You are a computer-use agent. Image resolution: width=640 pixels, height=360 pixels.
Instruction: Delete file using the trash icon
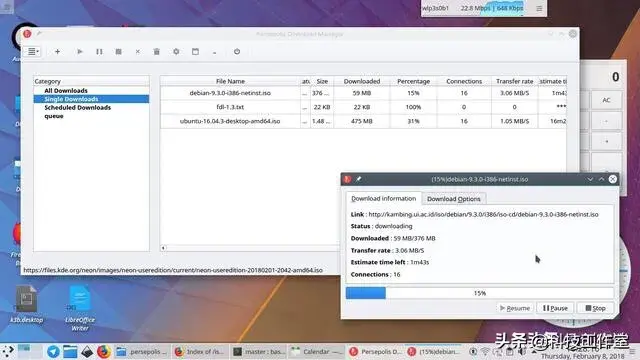(157, 52)
